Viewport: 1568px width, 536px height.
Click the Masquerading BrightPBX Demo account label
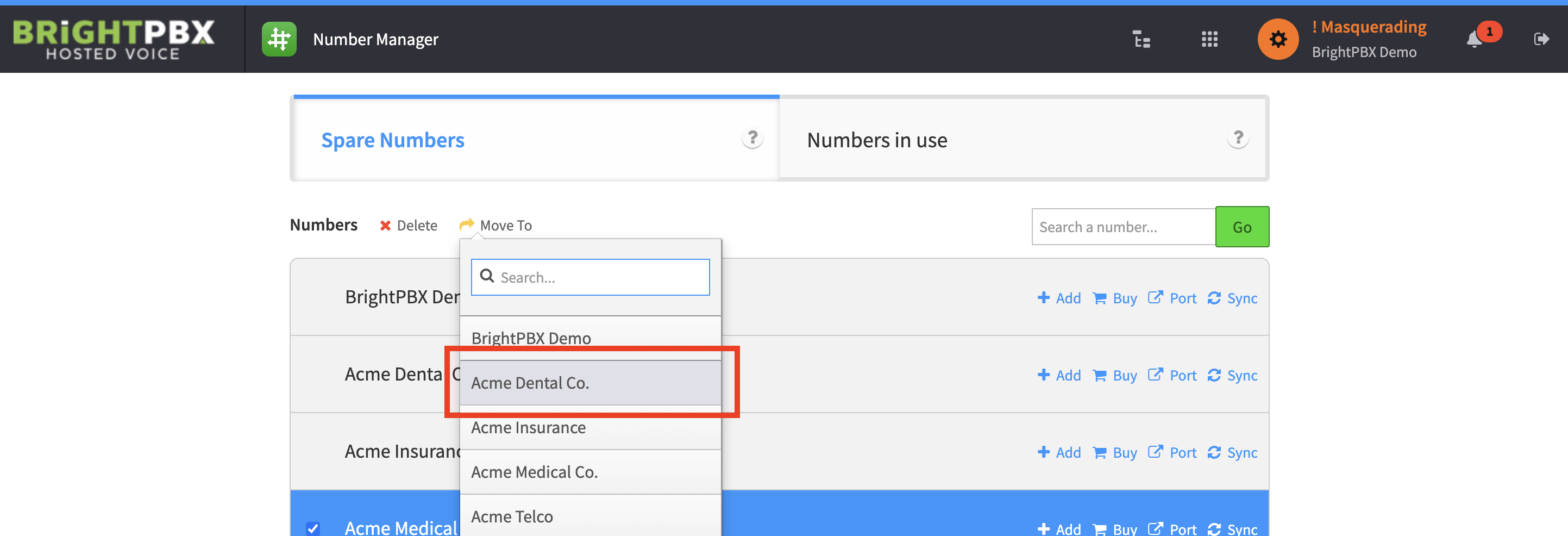point(1369,40)
